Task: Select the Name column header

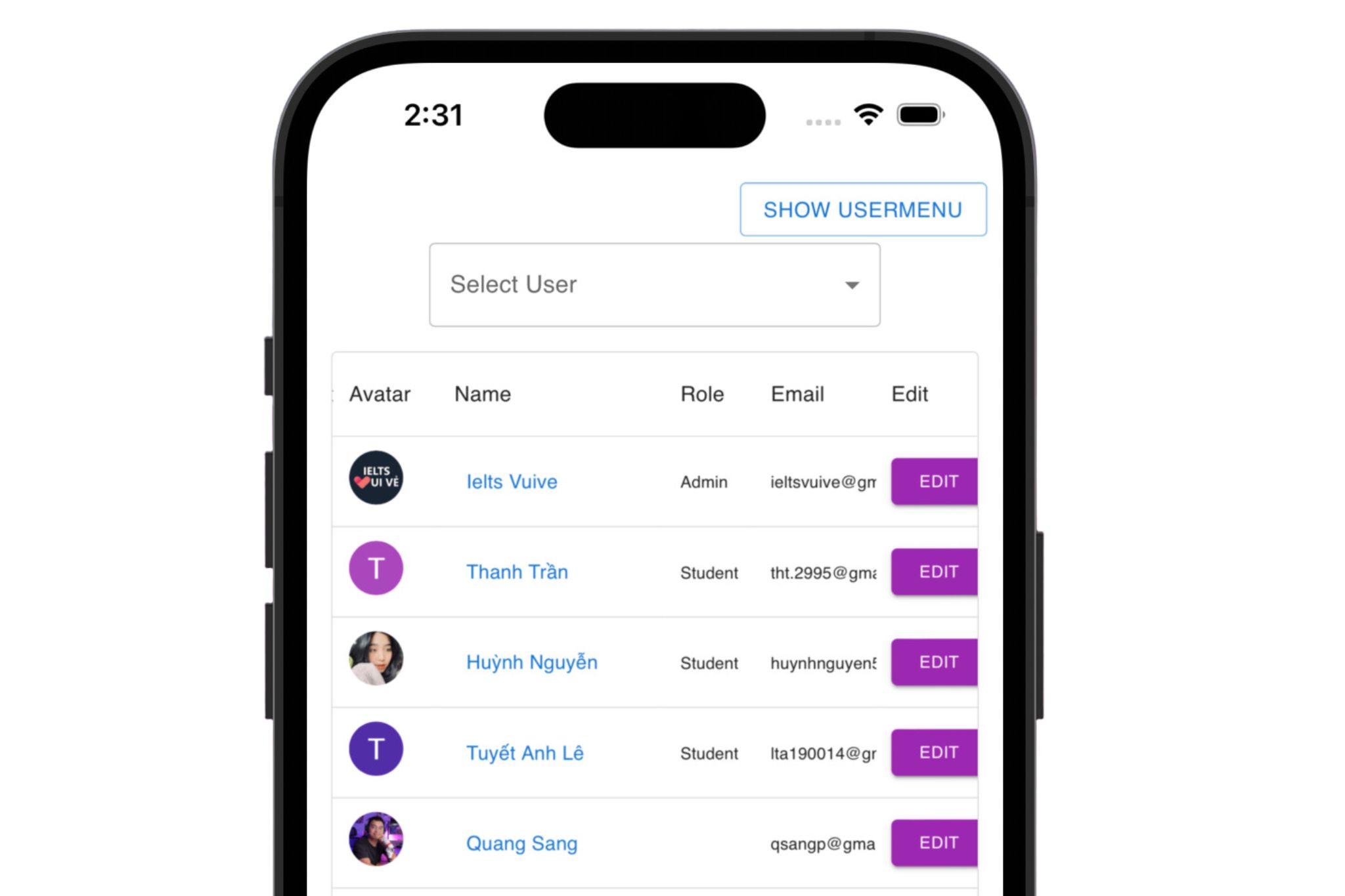Action: click(483, 393)
